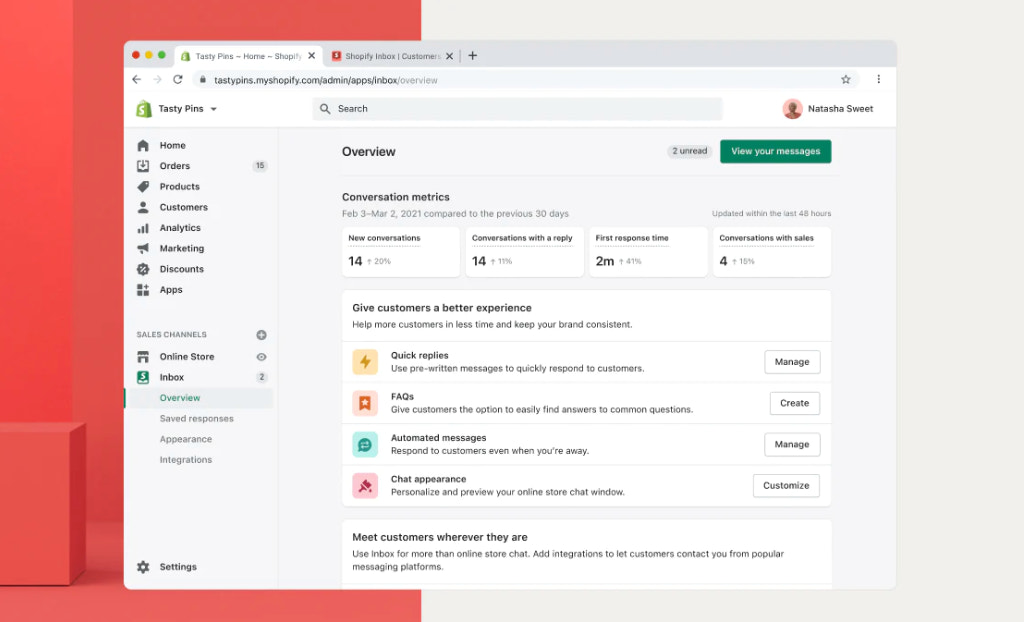
Task: Click the View your messages button
Action: (x=775, y=151)
